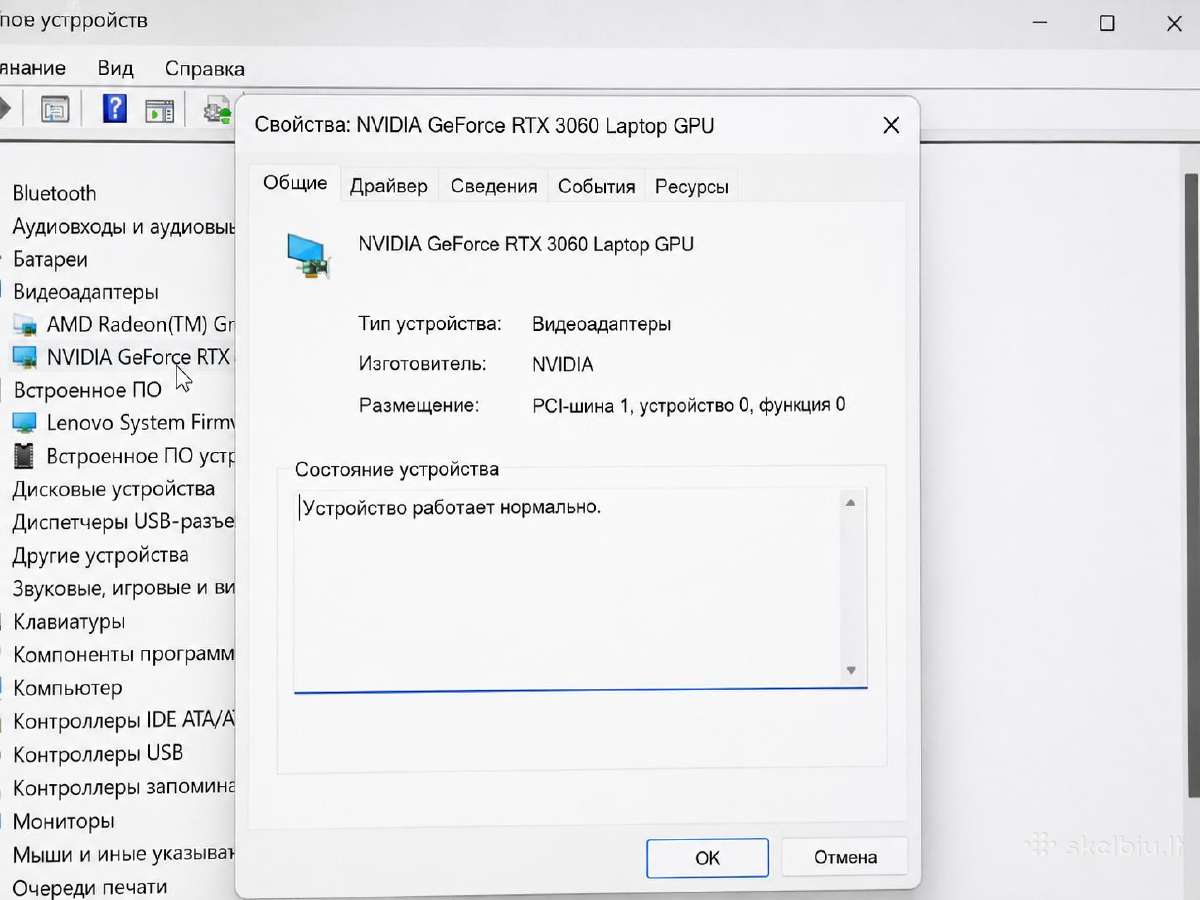Select the Компоненты программ category
Image resolution: width=1200 pixels, height=900 pixels.
pyautogui.click(x=123, y=655)
